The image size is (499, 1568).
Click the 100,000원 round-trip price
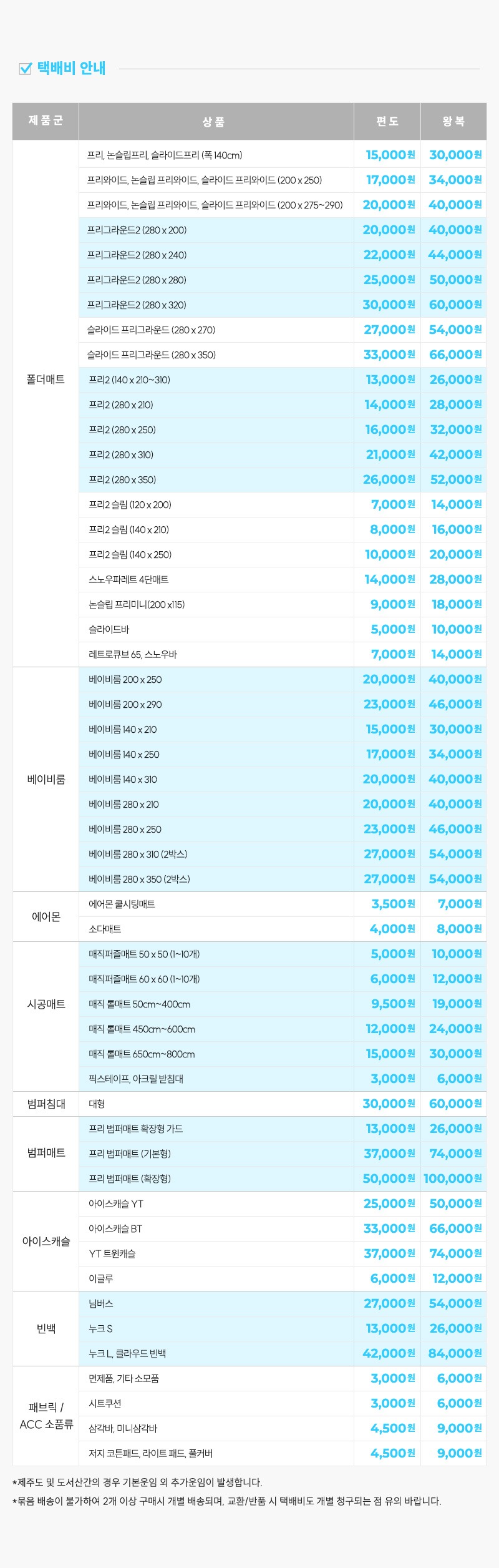[453, 1178]
